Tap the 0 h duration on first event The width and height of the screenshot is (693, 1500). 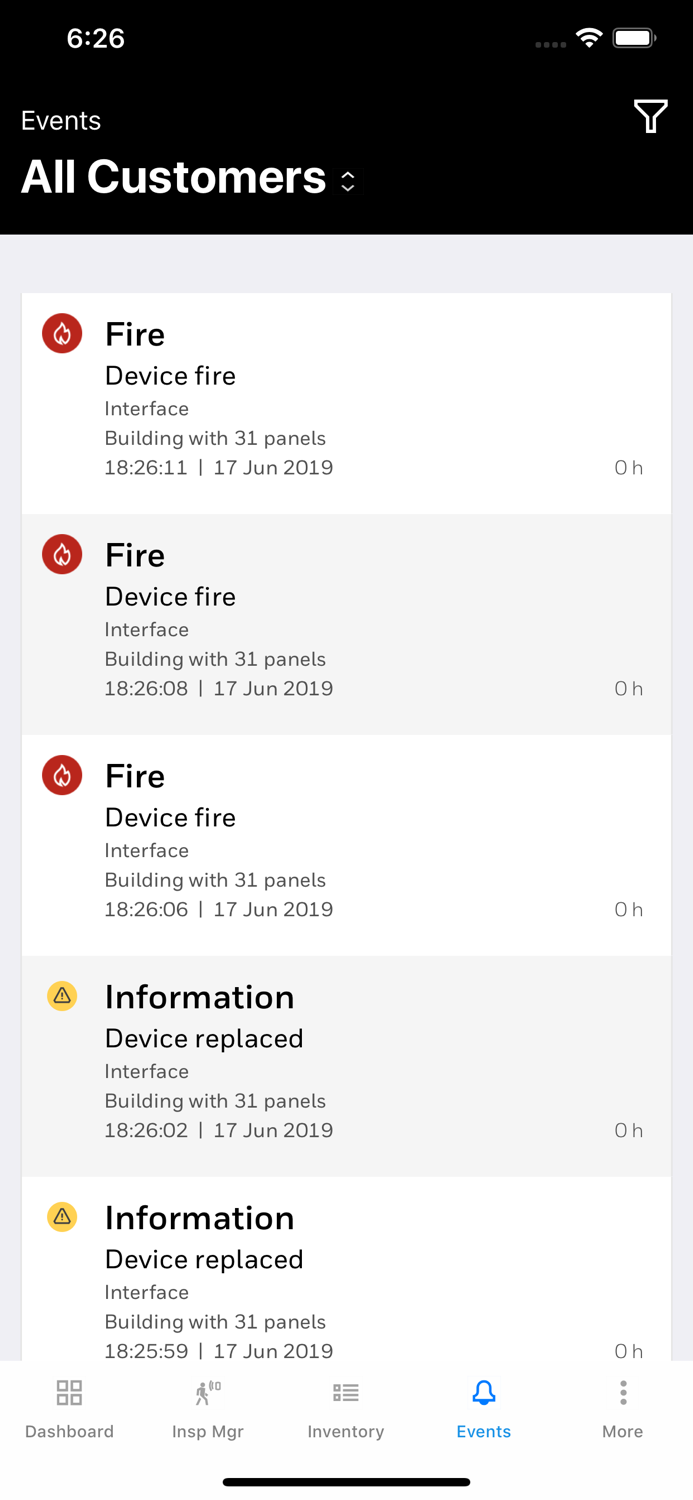point(628,467)
